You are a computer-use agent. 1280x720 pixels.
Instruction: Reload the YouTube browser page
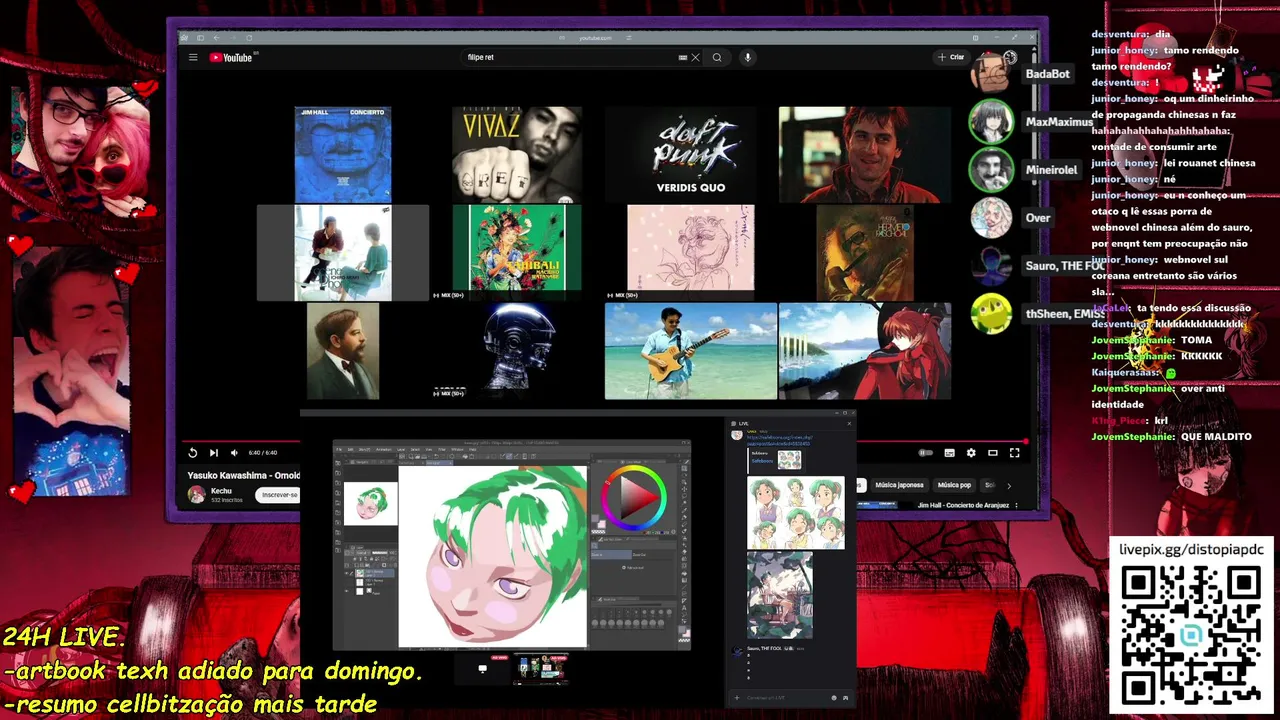(249, 38)
